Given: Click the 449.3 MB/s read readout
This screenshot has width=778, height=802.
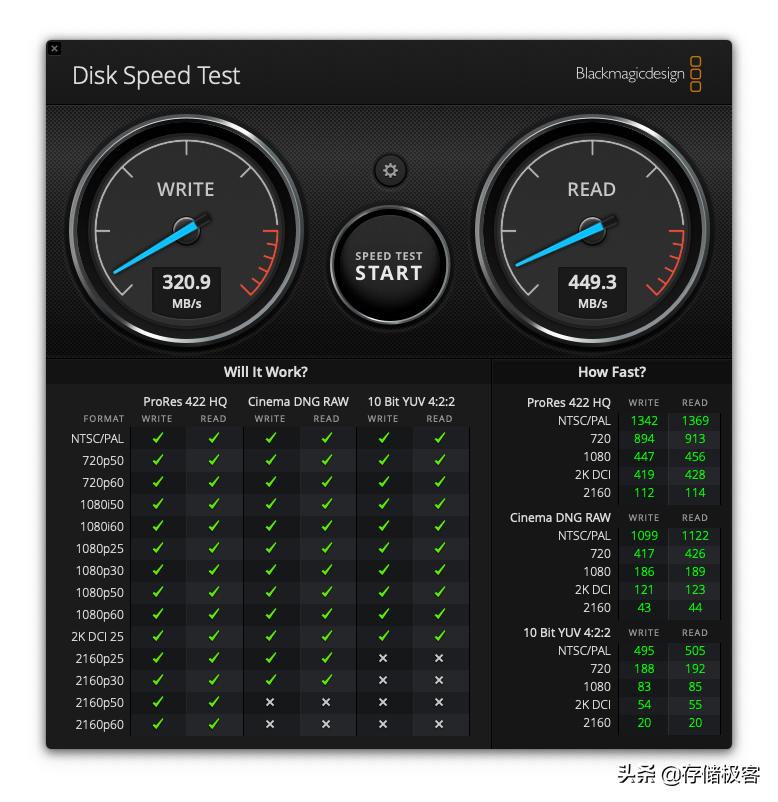Looking at the screenshot, I should pyautogui.click(x=592, y=291).
